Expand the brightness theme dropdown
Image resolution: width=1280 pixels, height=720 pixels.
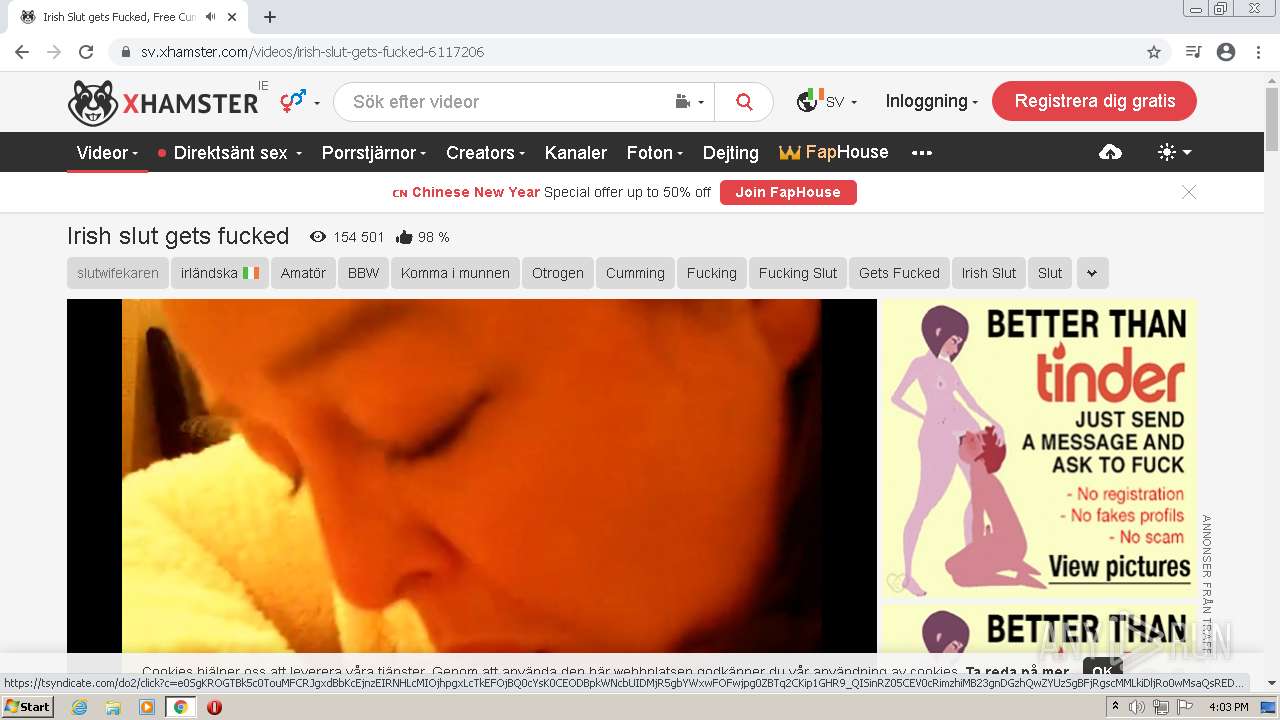coord(1174,153)
